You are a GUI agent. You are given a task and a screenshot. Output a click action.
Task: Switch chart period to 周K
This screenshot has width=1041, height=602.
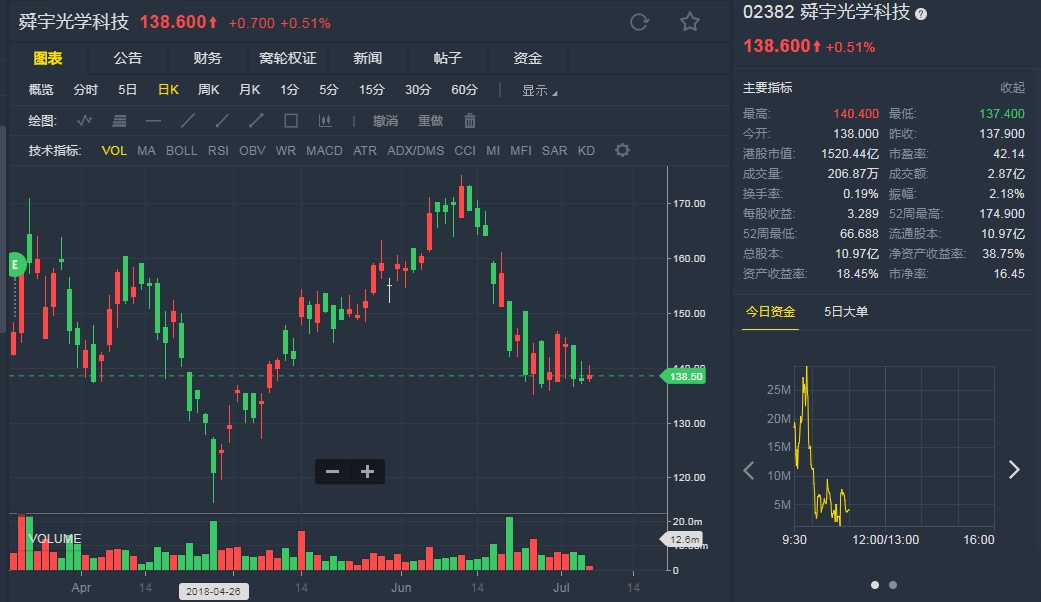point(208,90)
